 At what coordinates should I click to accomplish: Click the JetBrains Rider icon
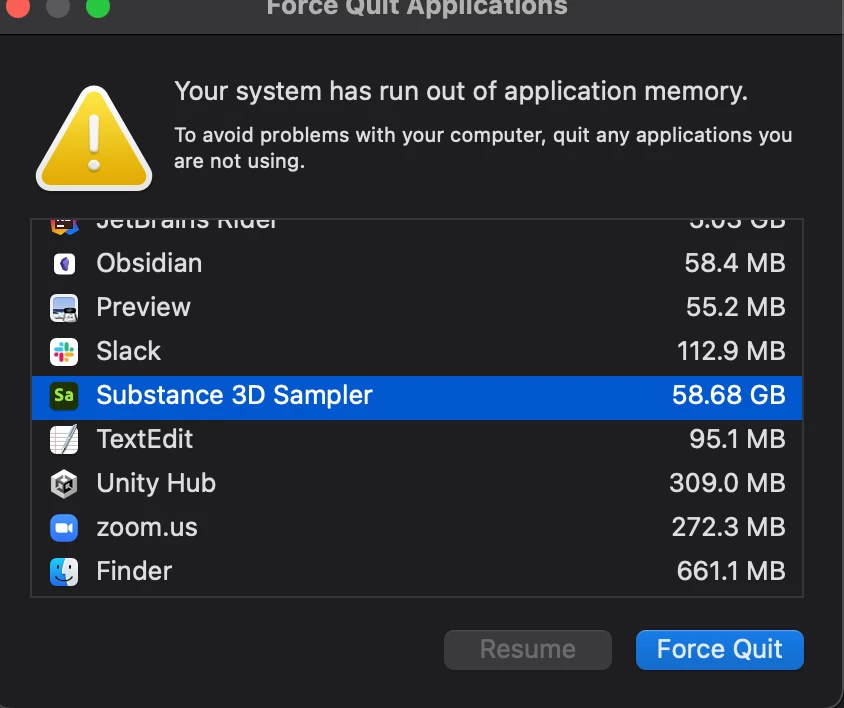[x=64, y=225]
